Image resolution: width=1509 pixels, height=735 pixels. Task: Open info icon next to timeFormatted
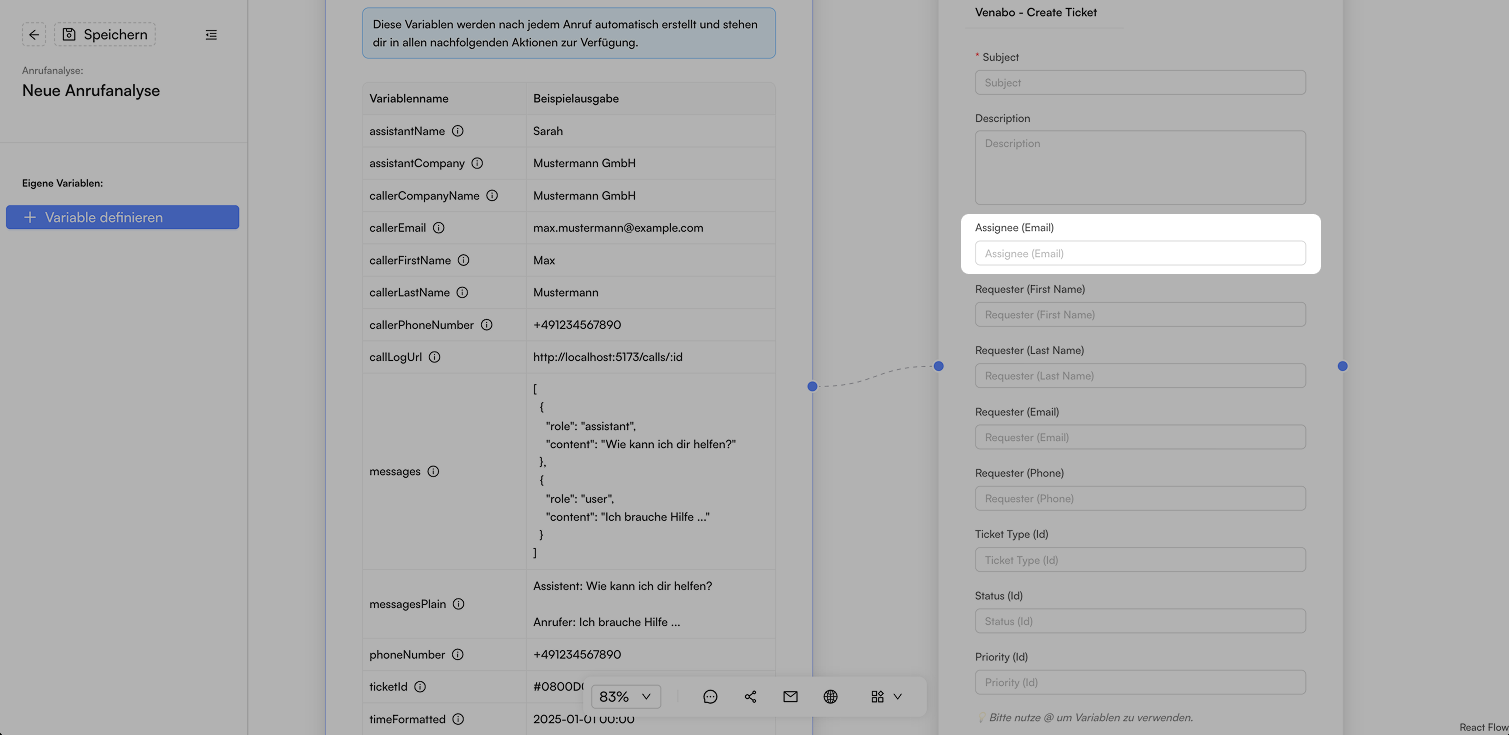point(458,719)
